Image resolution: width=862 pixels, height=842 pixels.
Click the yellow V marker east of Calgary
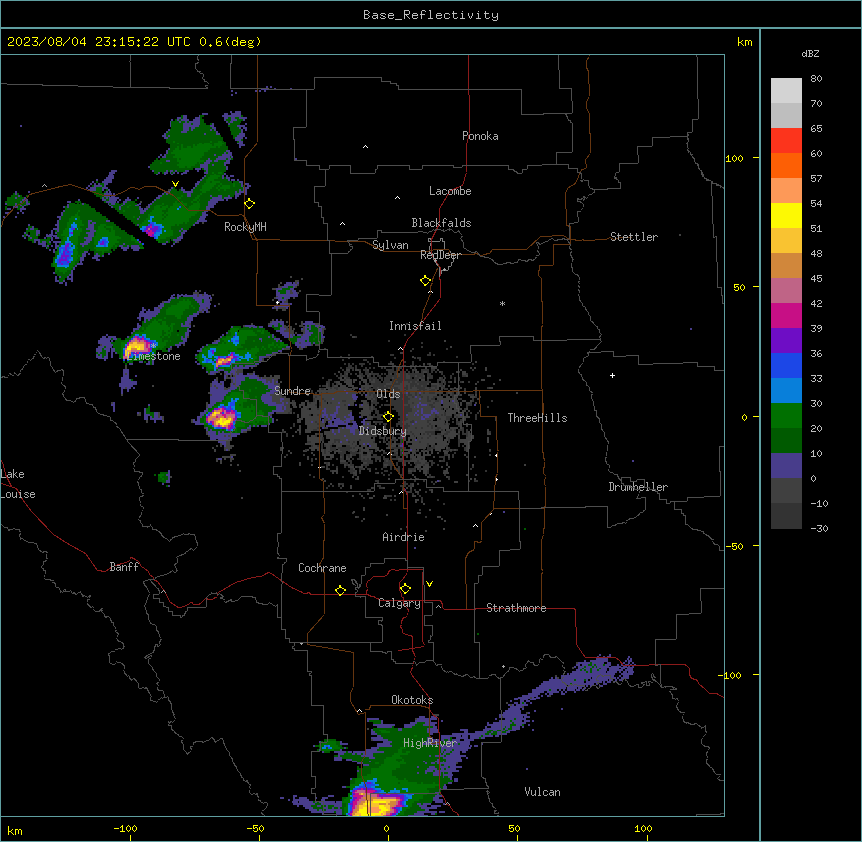429,584
